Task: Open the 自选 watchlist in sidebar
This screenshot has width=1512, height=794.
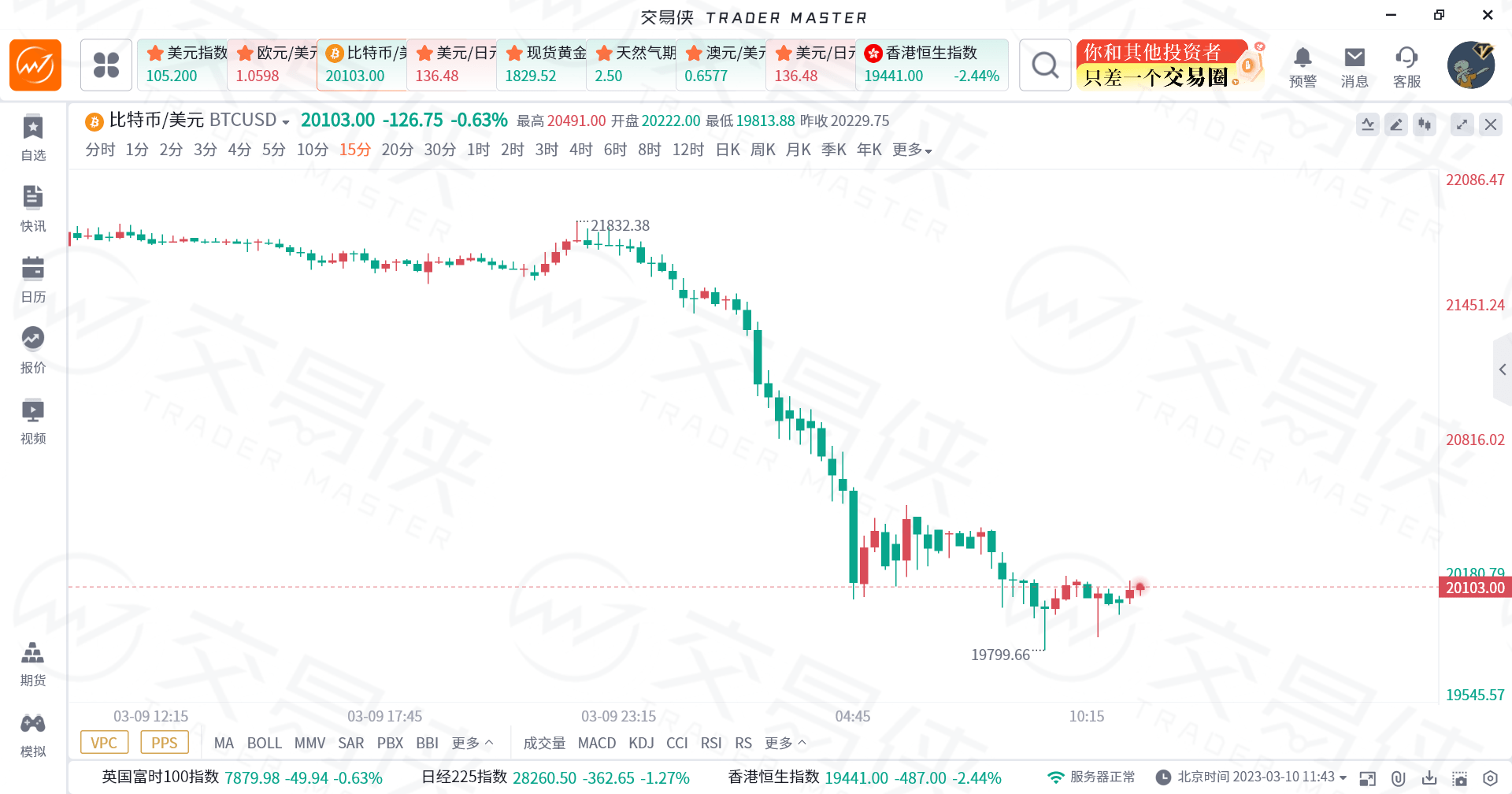Action: (33, 139)
